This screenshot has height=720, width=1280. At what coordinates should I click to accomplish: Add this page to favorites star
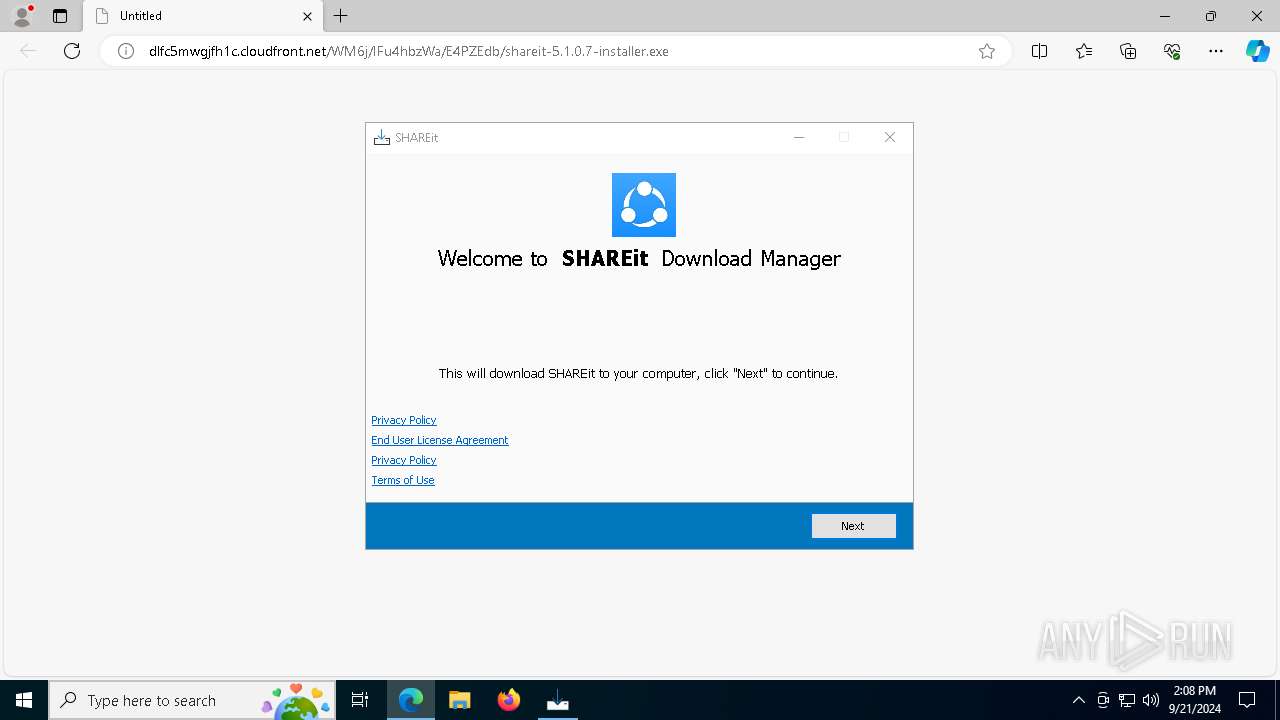(987, 51)
